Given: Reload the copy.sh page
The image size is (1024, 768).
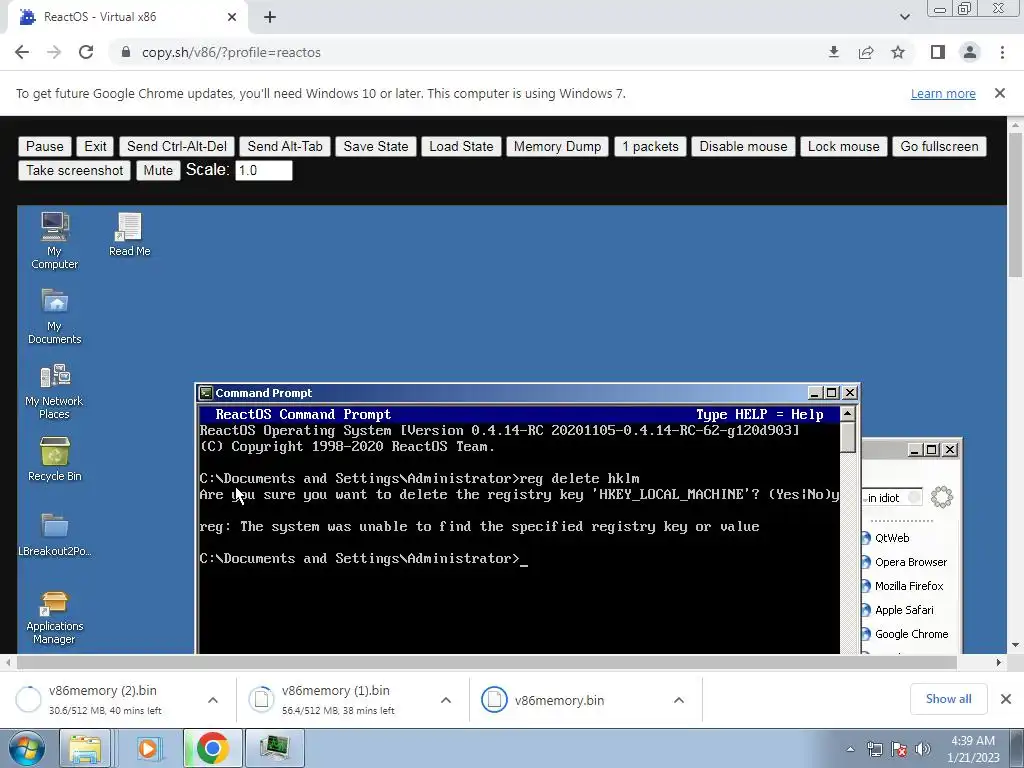Looking at the screenshot, I should [86, 52].
